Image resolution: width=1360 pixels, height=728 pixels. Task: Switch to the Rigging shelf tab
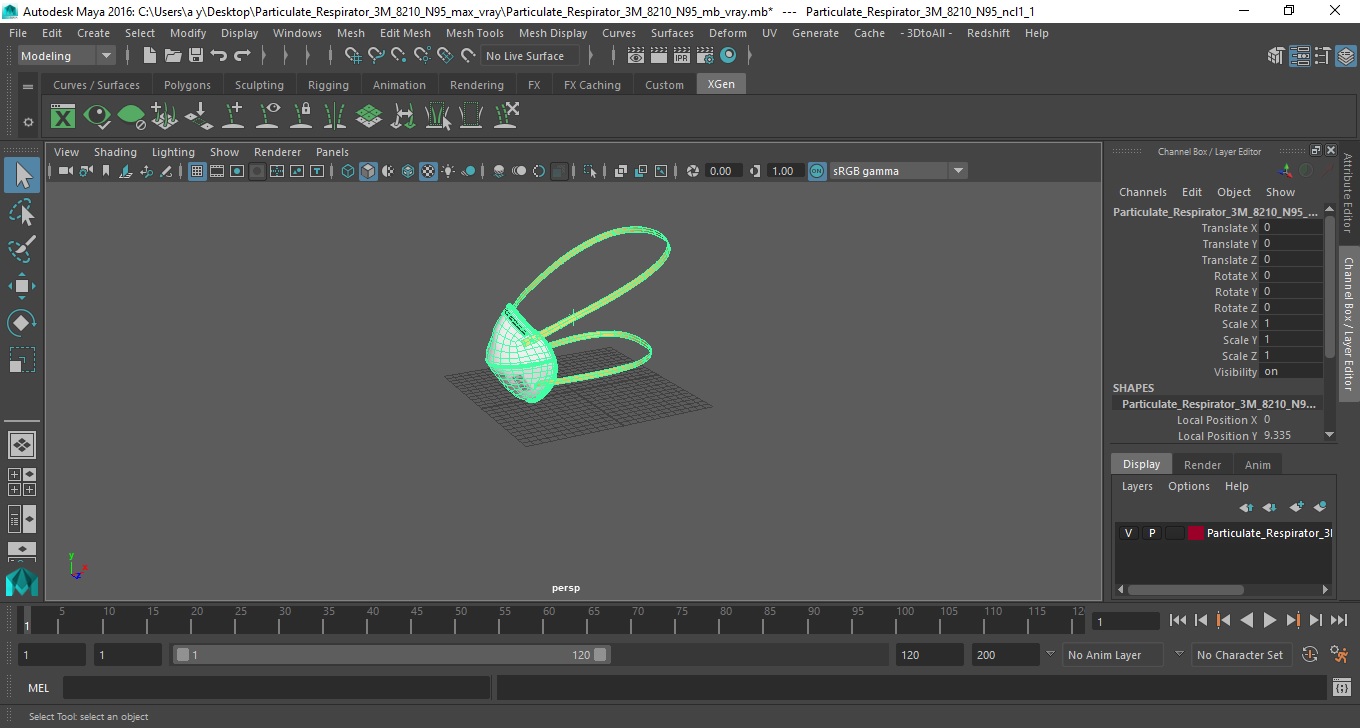328,85
